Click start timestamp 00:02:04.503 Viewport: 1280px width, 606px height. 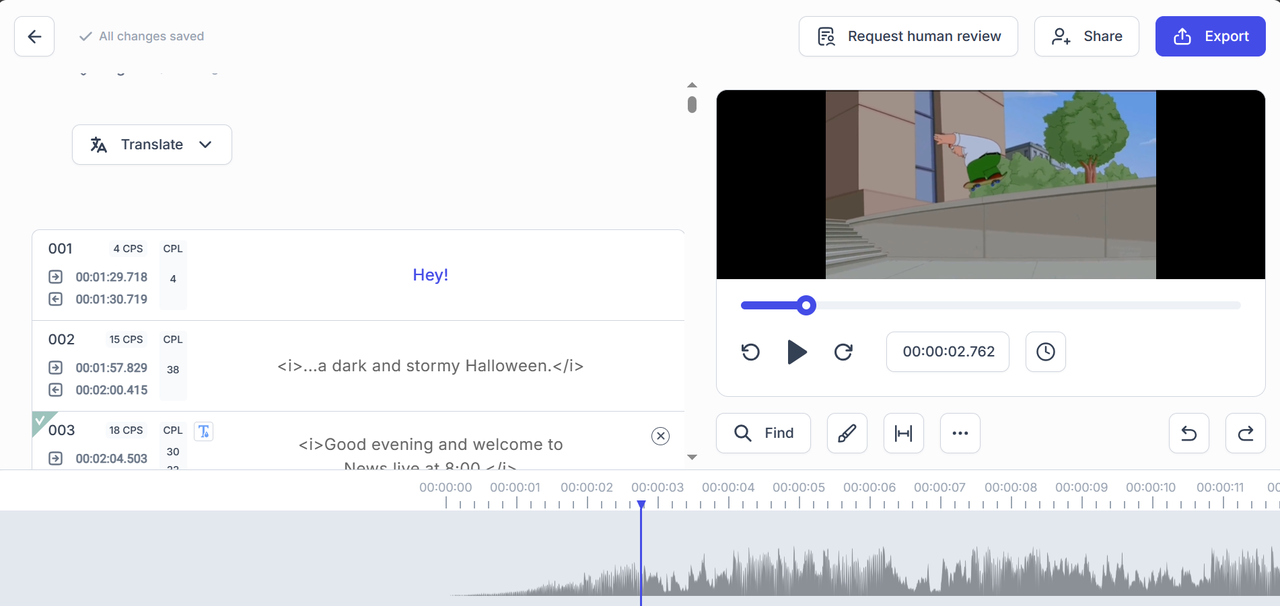click(x=111, y=459)
